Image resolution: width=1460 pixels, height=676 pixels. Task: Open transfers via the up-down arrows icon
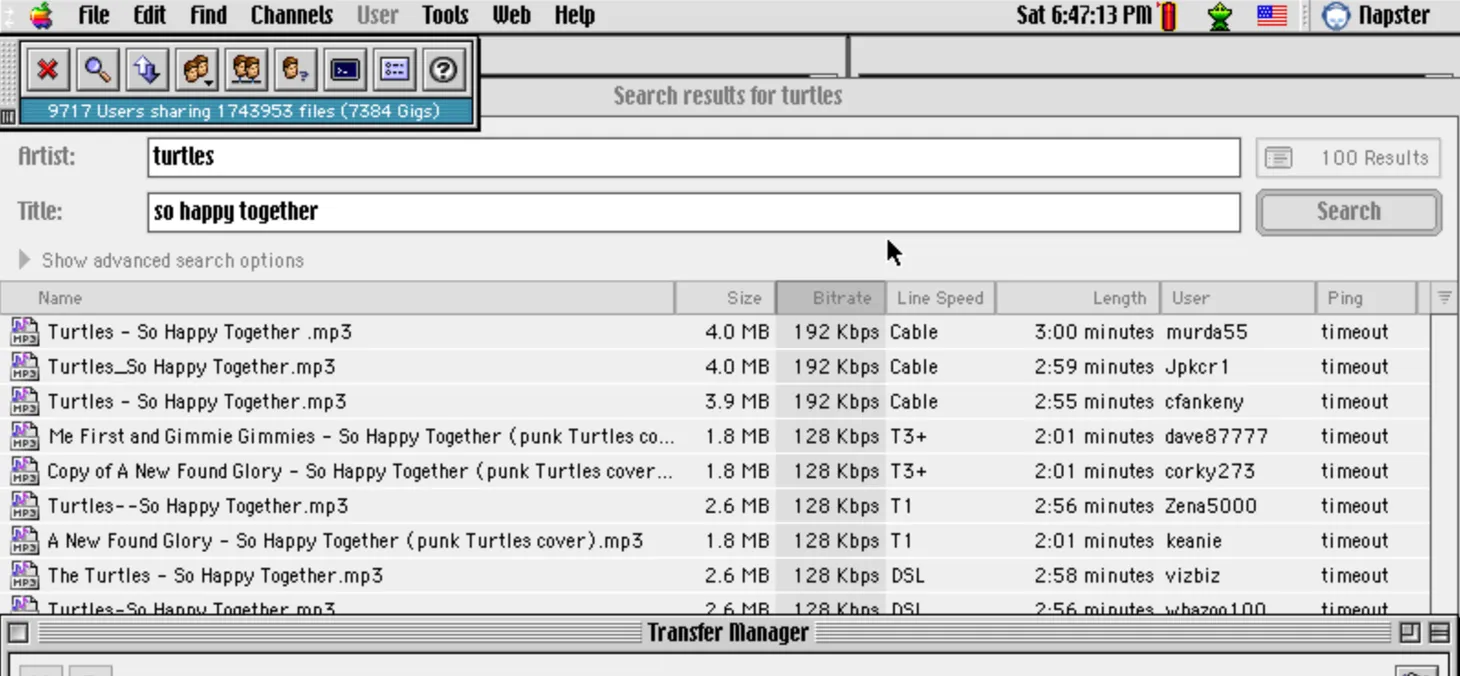(147, 69)
